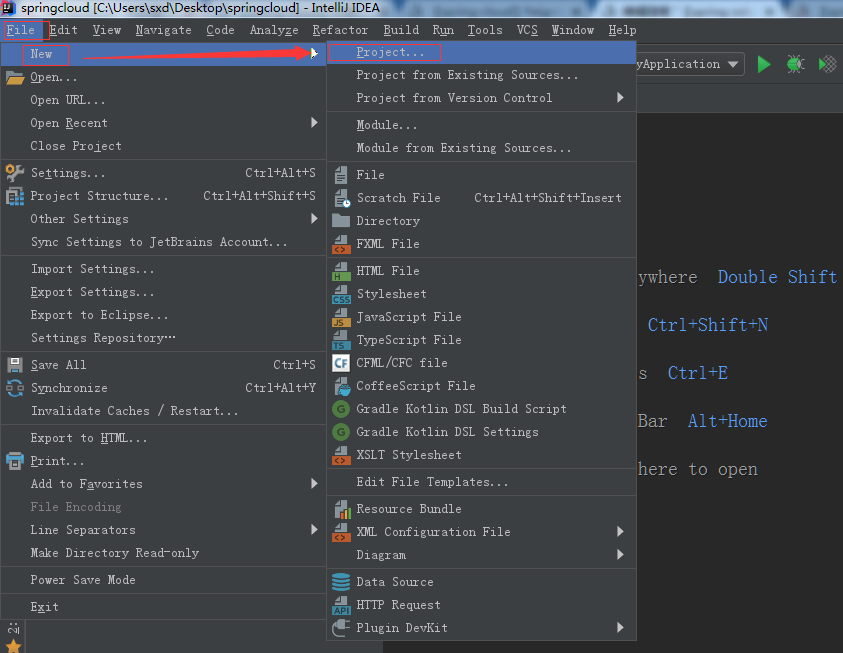Screen dimensions: 843x653
Task: Toggle Power Save Mode
Action: pos(163,580)
